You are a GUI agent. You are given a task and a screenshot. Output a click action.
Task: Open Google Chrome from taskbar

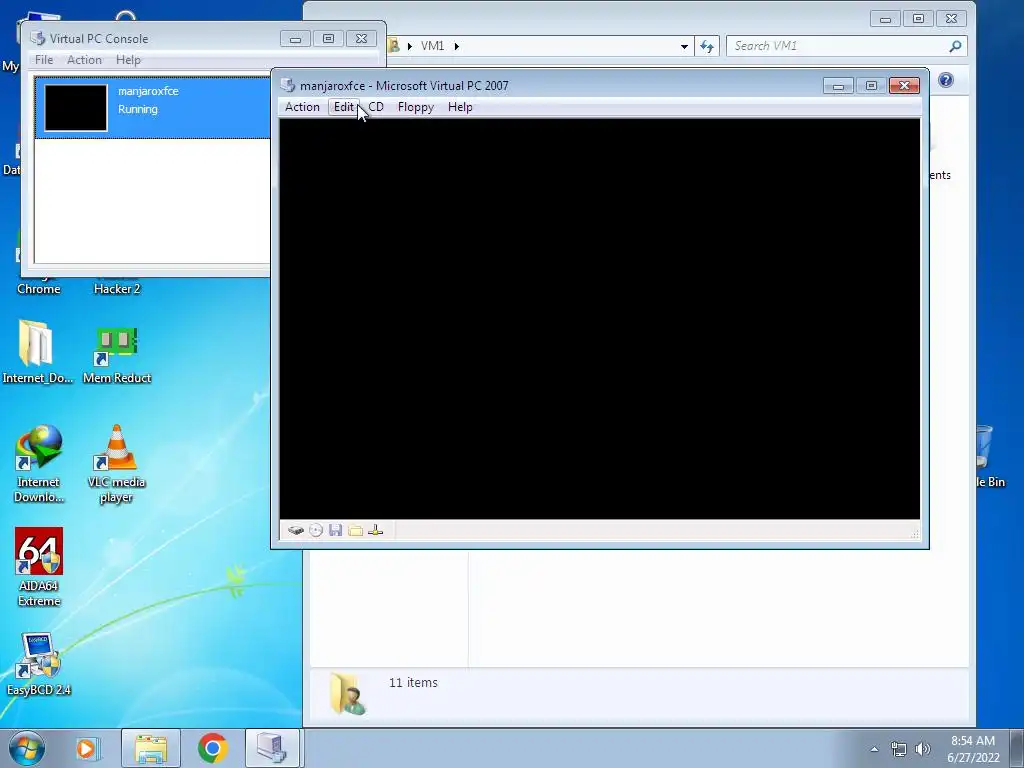pyautogui.click(x=212, y=748)
